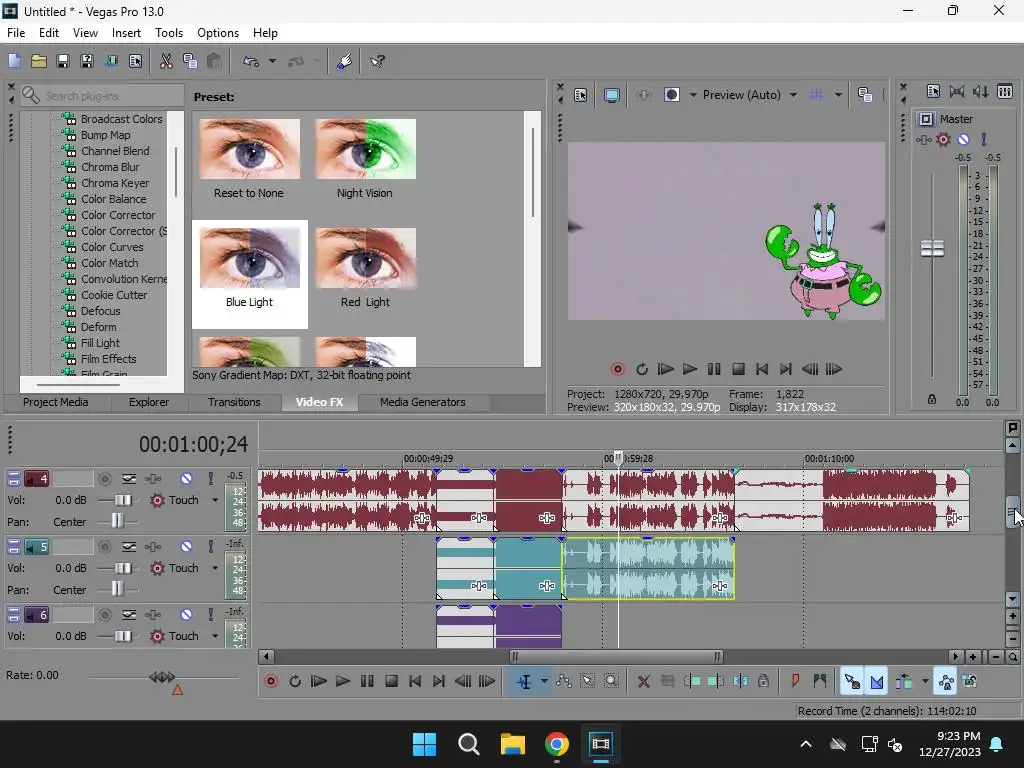Select the Normal Edit Tool in timeline toolbar
Image resolution: width=1024 pixels, height=768 pixels.
pyautogui.click(x=524, y=682)
